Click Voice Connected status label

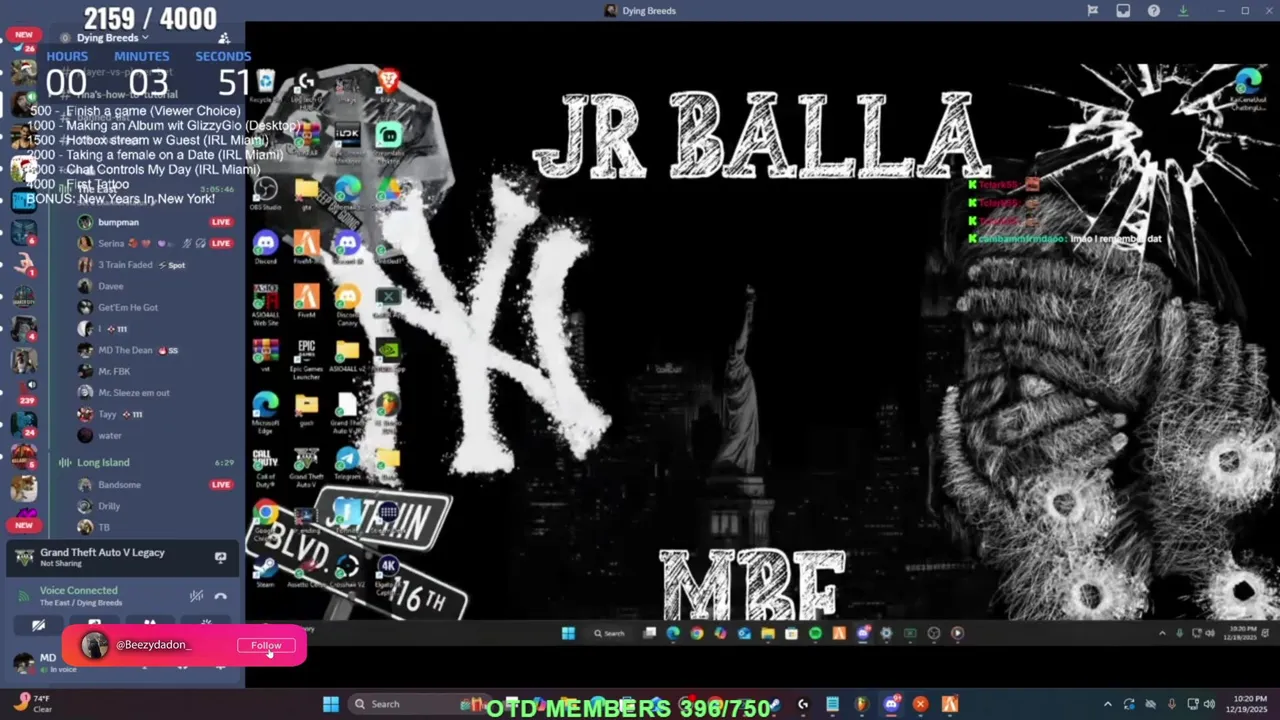tap(78, 591)
